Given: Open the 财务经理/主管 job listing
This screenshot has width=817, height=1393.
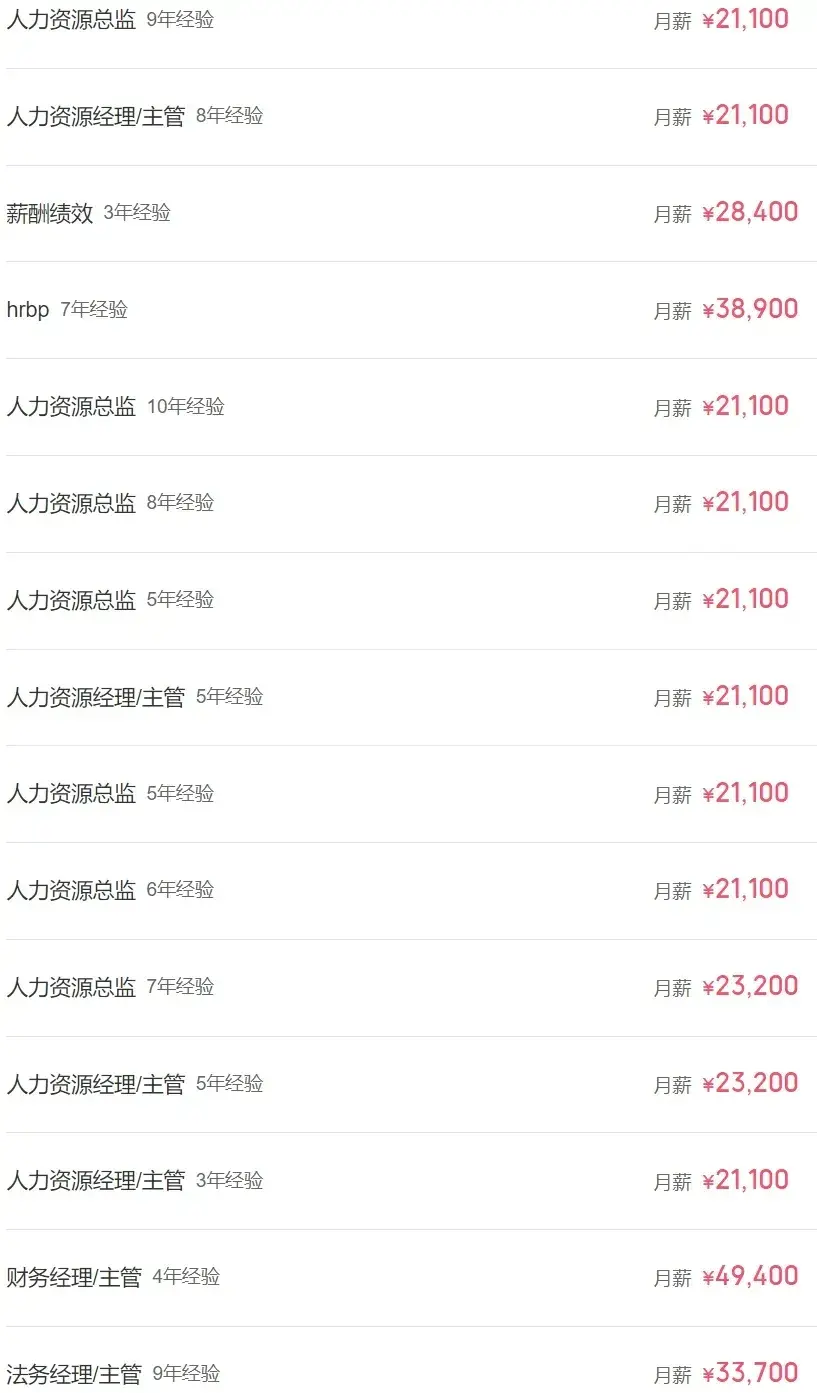Looking at the screenshot, I should [x=74, y=1277].
